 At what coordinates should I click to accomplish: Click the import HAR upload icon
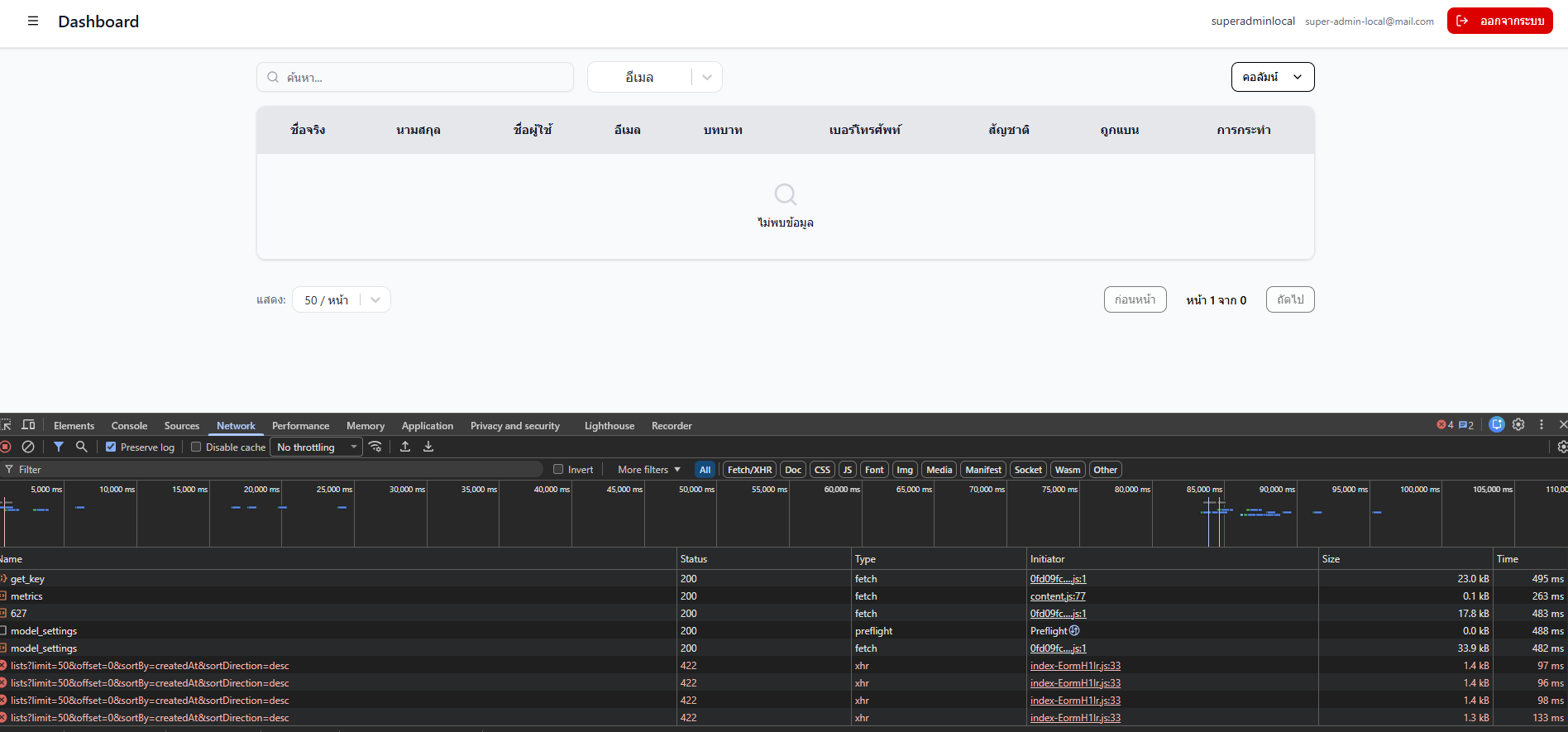(x=405, y=447)
